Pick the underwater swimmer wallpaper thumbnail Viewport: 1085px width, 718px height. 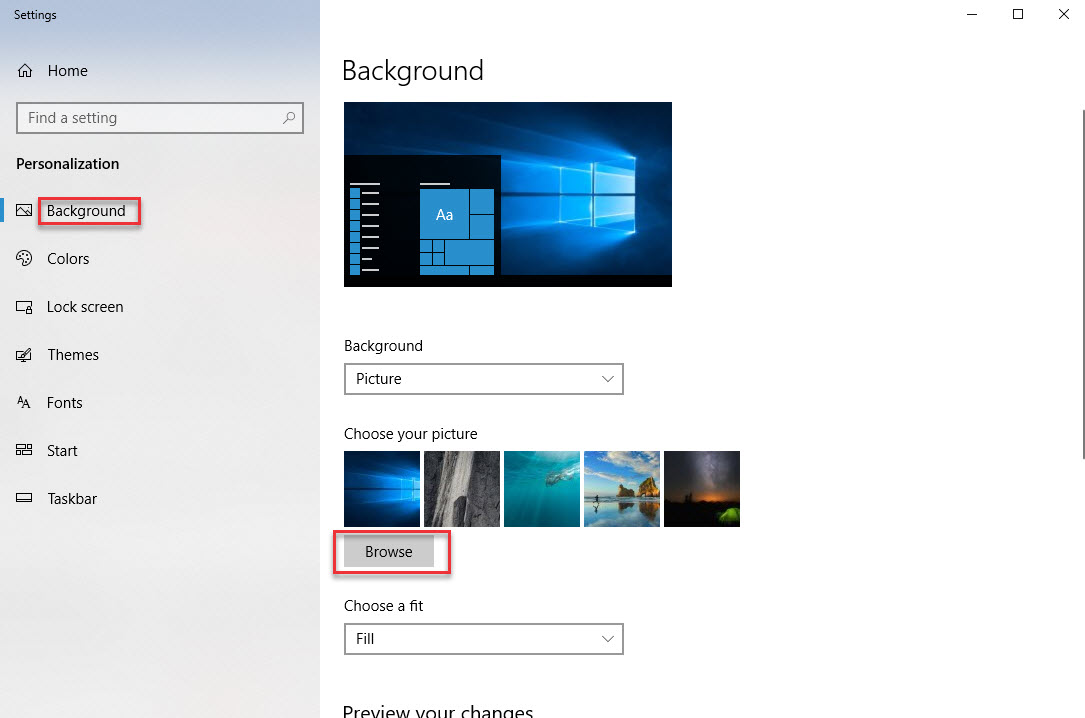(542, 489)
